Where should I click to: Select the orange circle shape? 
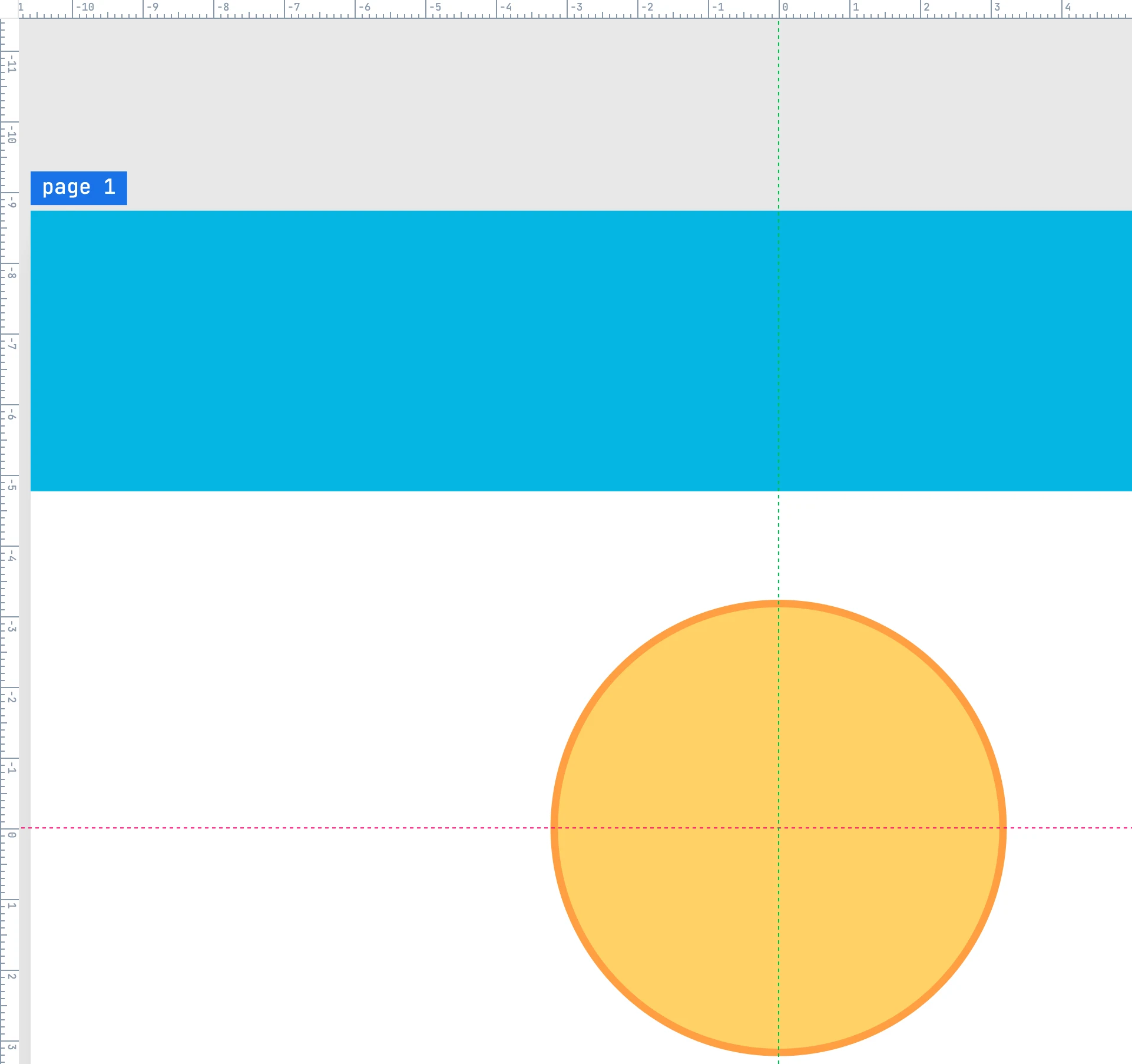pyautogui.click(x=778, y=828)
